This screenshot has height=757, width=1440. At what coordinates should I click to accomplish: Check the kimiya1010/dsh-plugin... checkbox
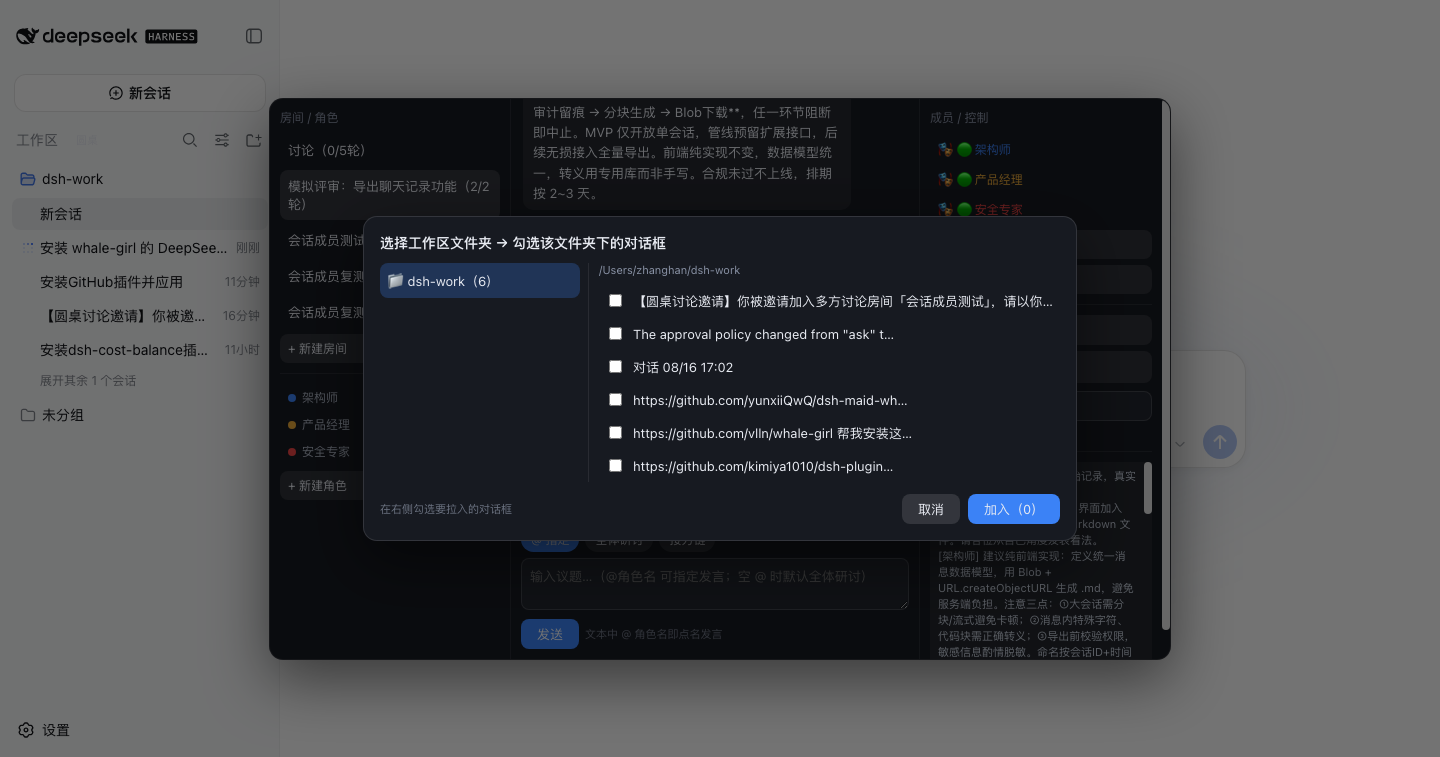615,465
